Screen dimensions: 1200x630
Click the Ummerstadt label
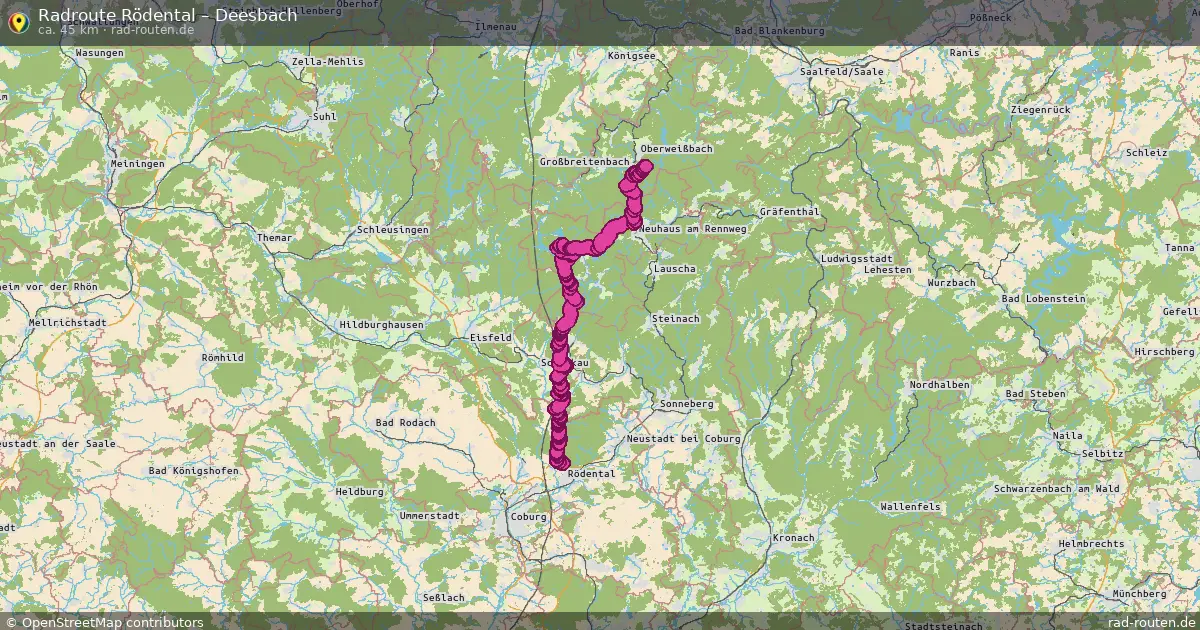(x=429, y=515)
